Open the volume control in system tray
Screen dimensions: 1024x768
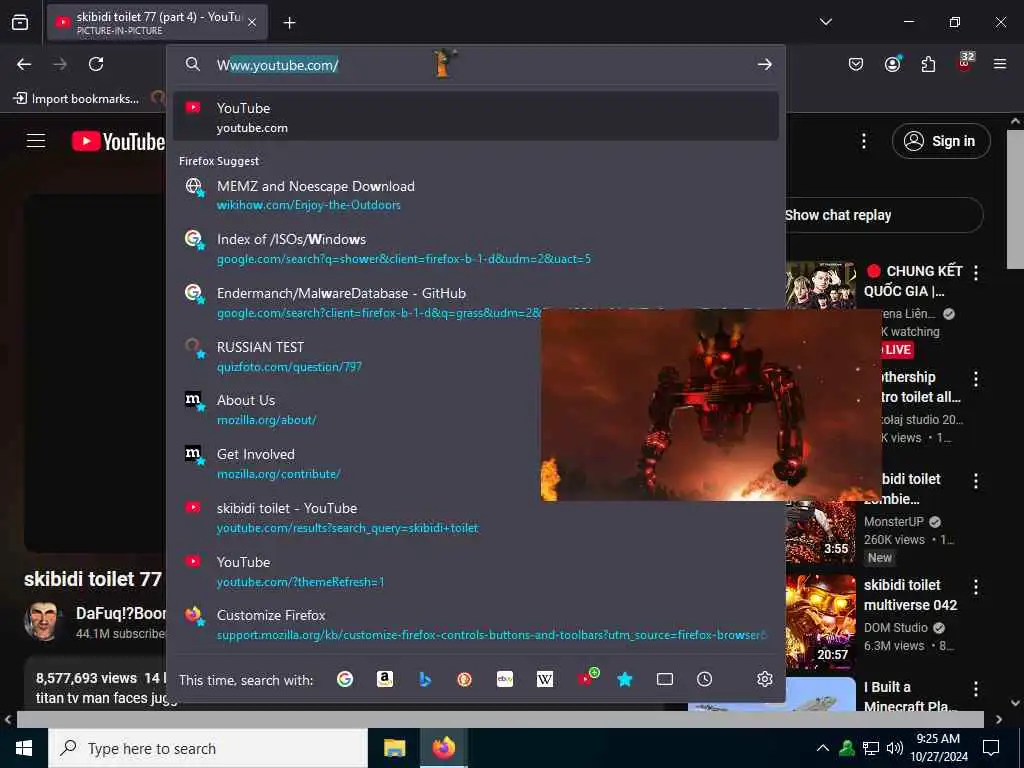[x=895, y=748]
